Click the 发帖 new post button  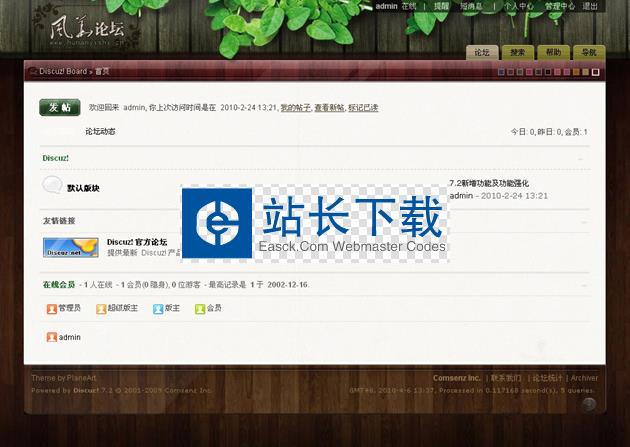59,107
